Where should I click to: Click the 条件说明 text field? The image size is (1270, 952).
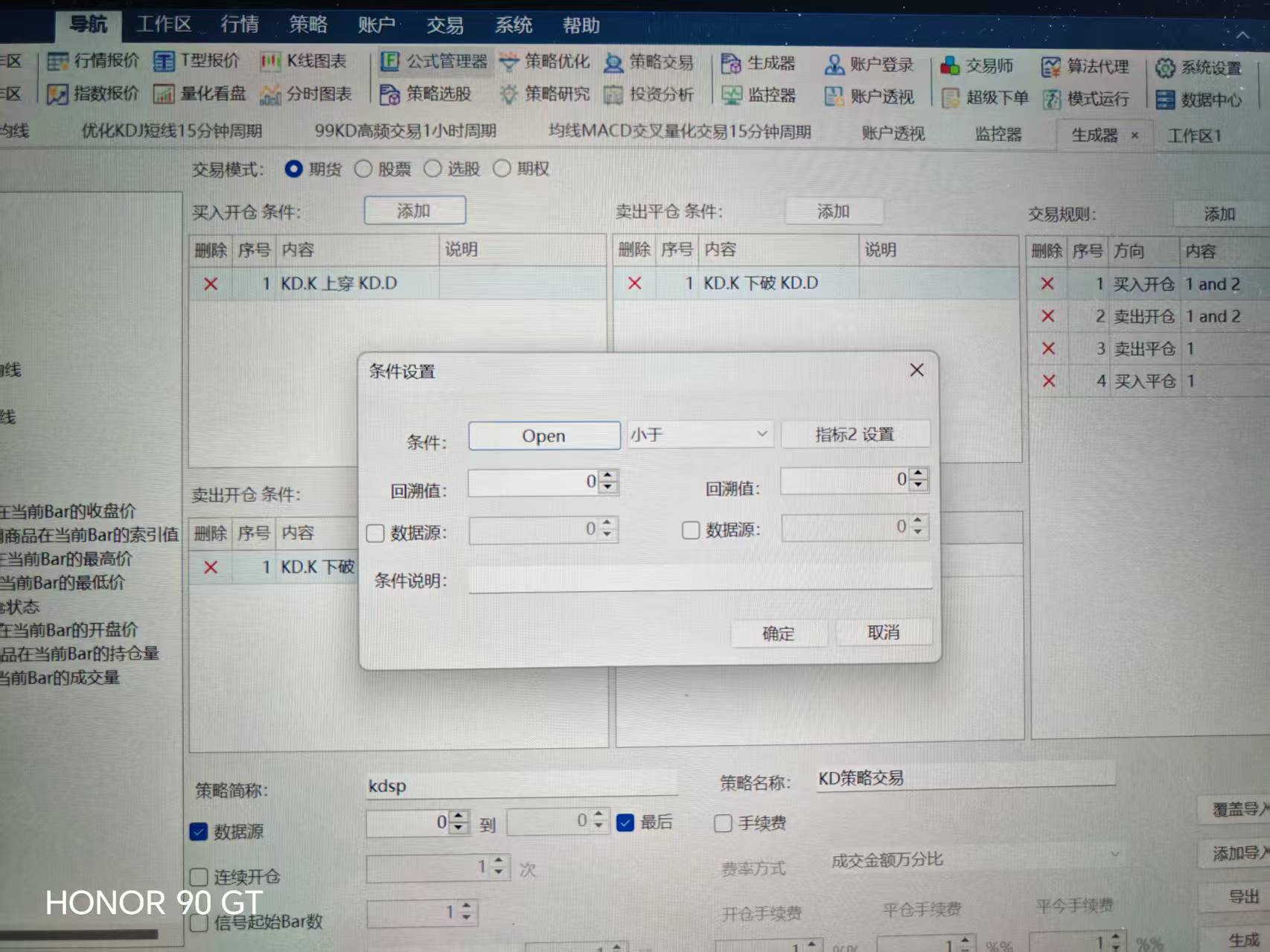(x=700, y=579)
